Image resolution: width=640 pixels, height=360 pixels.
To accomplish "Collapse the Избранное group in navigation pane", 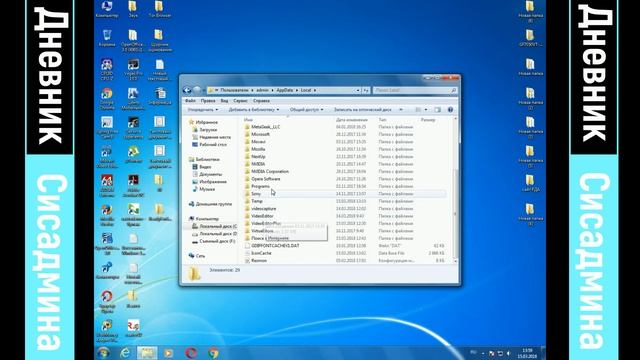I will [203, 122].
